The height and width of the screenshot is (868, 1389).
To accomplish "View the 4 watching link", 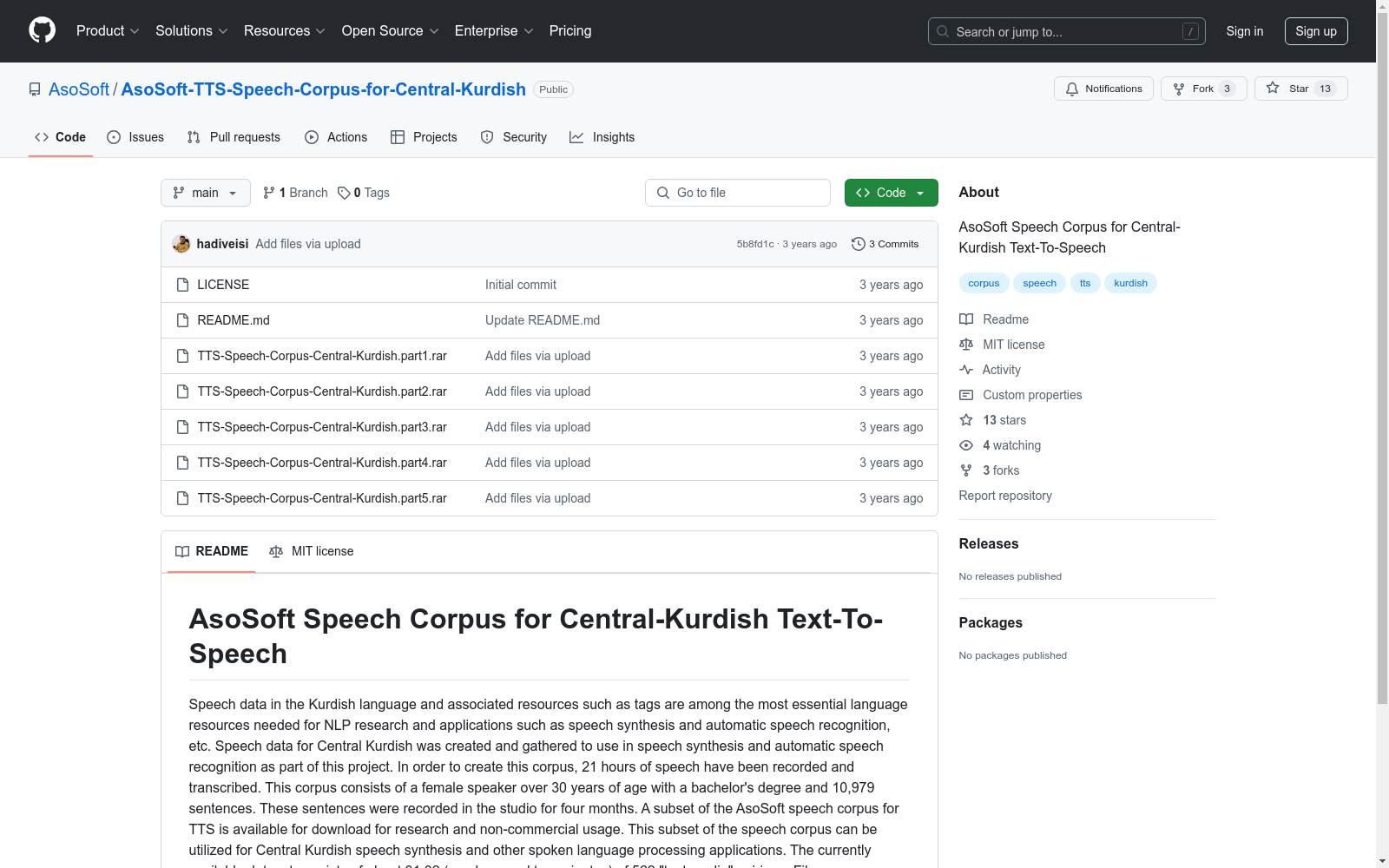I will tap(1000, 445).
